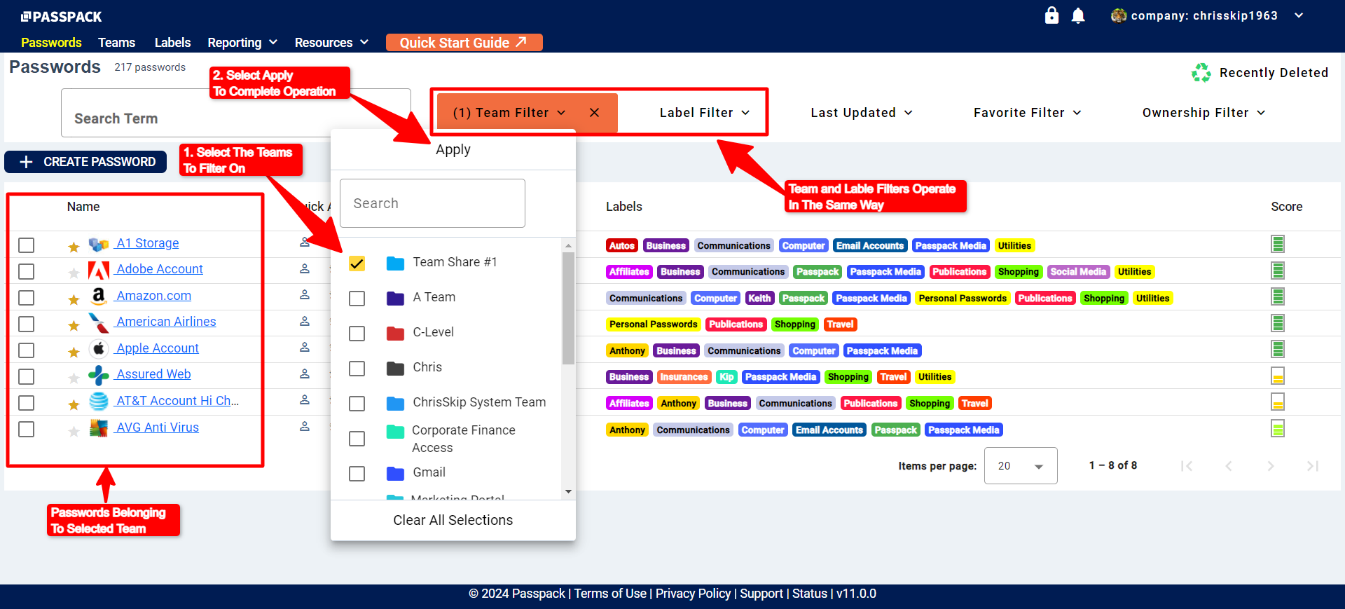This screenshot has width=1345, height=609.
Task: Click the American Airlines logo icon
Action: tap(98, 323)
